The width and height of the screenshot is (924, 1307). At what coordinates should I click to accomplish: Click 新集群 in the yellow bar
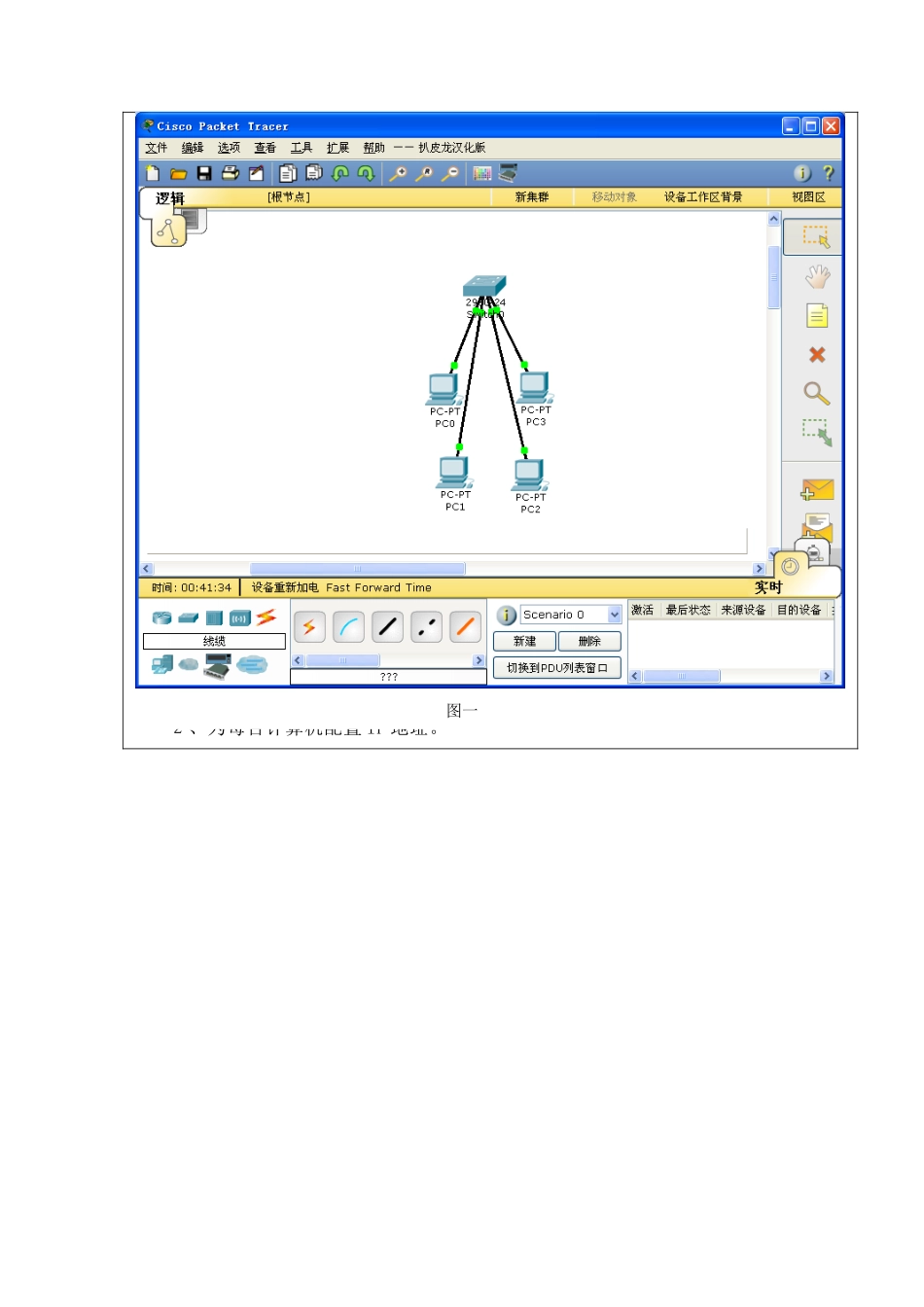click(532, 197)
